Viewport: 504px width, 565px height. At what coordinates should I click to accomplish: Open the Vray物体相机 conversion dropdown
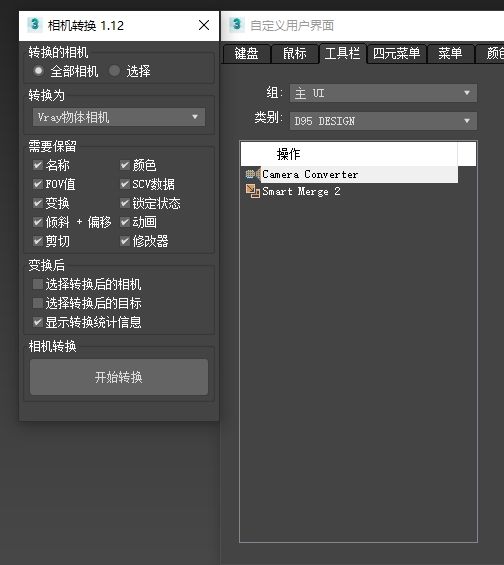pyautogui.click(x=119, y=117)
